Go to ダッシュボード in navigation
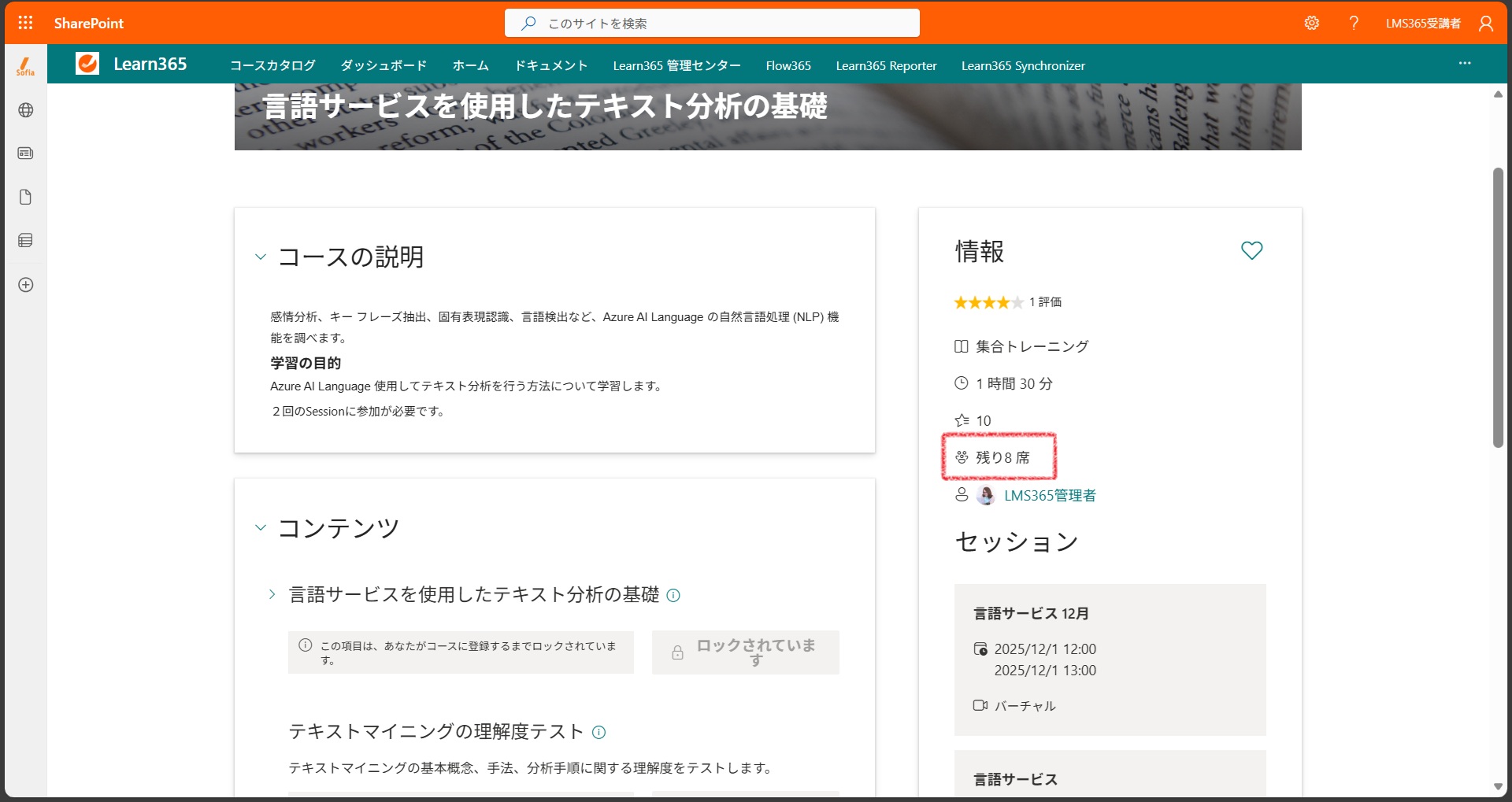This screenshot has width=1512, height=802. click(384, 65)
